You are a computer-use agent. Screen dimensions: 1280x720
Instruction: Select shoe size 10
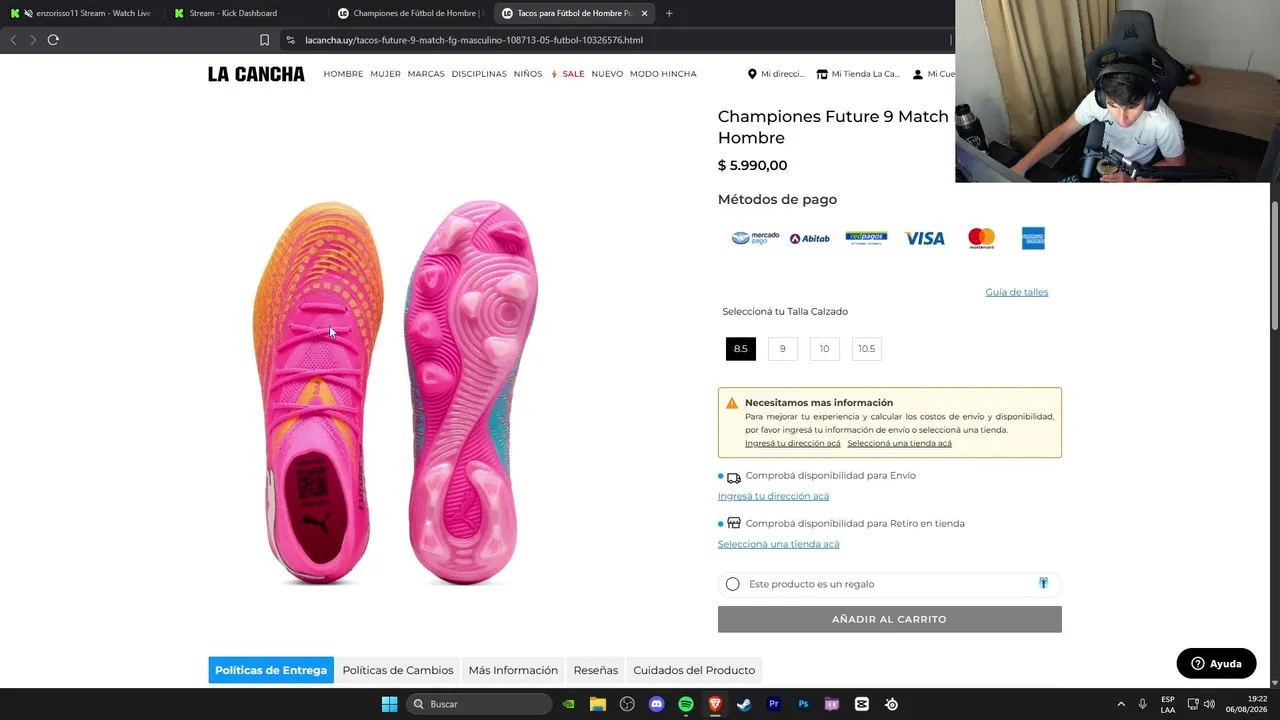point(824,348)
